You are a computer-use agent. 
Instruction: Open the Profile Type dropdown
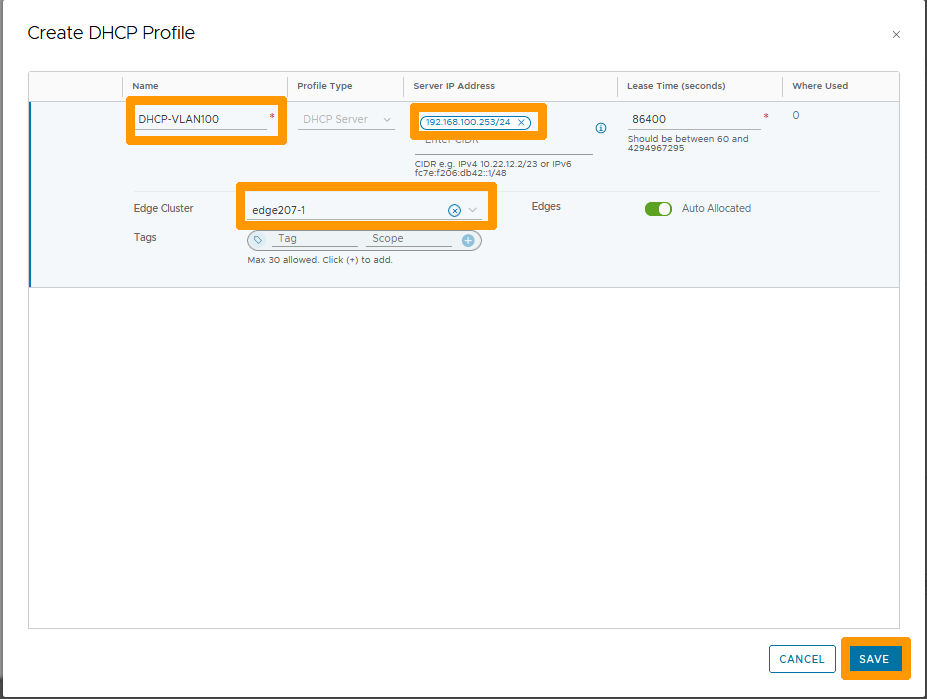click(344, 119)
